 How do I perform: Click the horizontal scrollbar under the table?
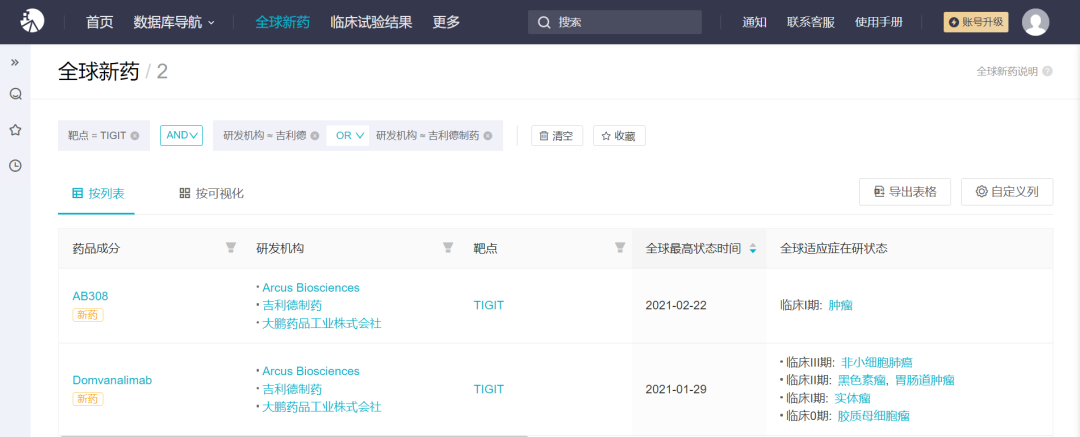(x=294, y=435)
